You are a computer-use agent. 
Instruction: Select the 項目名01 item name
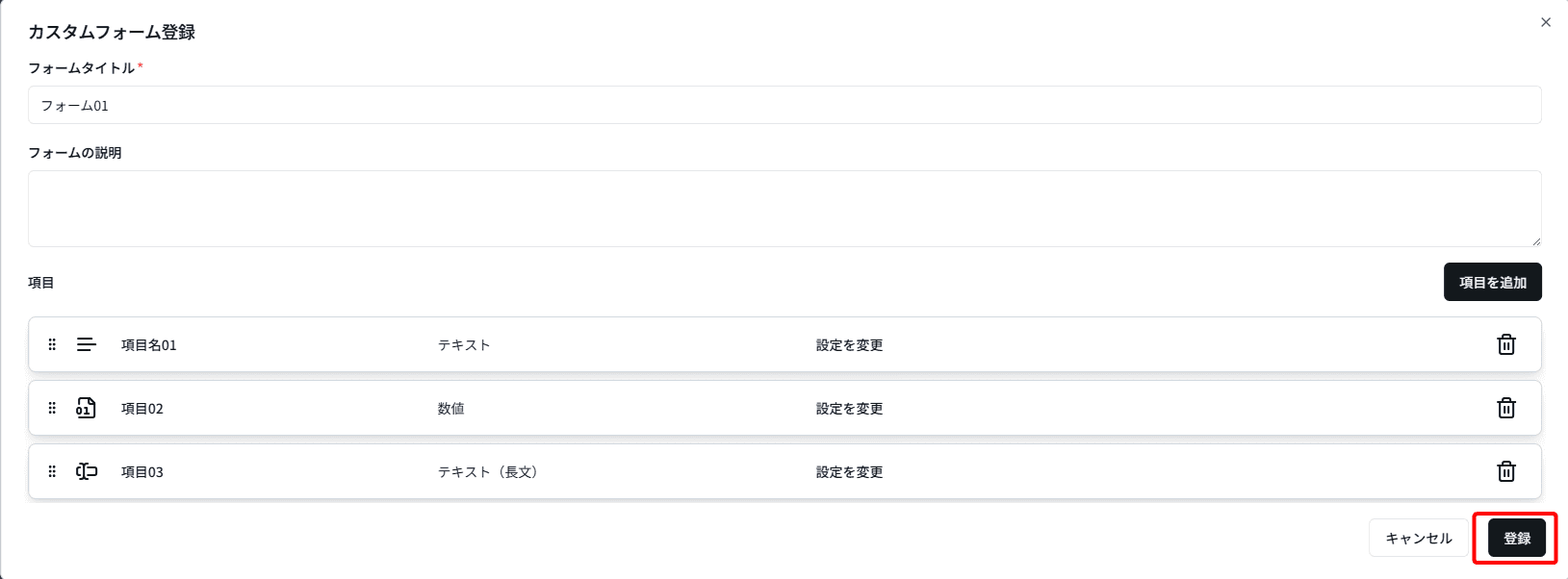pos(149,345)
